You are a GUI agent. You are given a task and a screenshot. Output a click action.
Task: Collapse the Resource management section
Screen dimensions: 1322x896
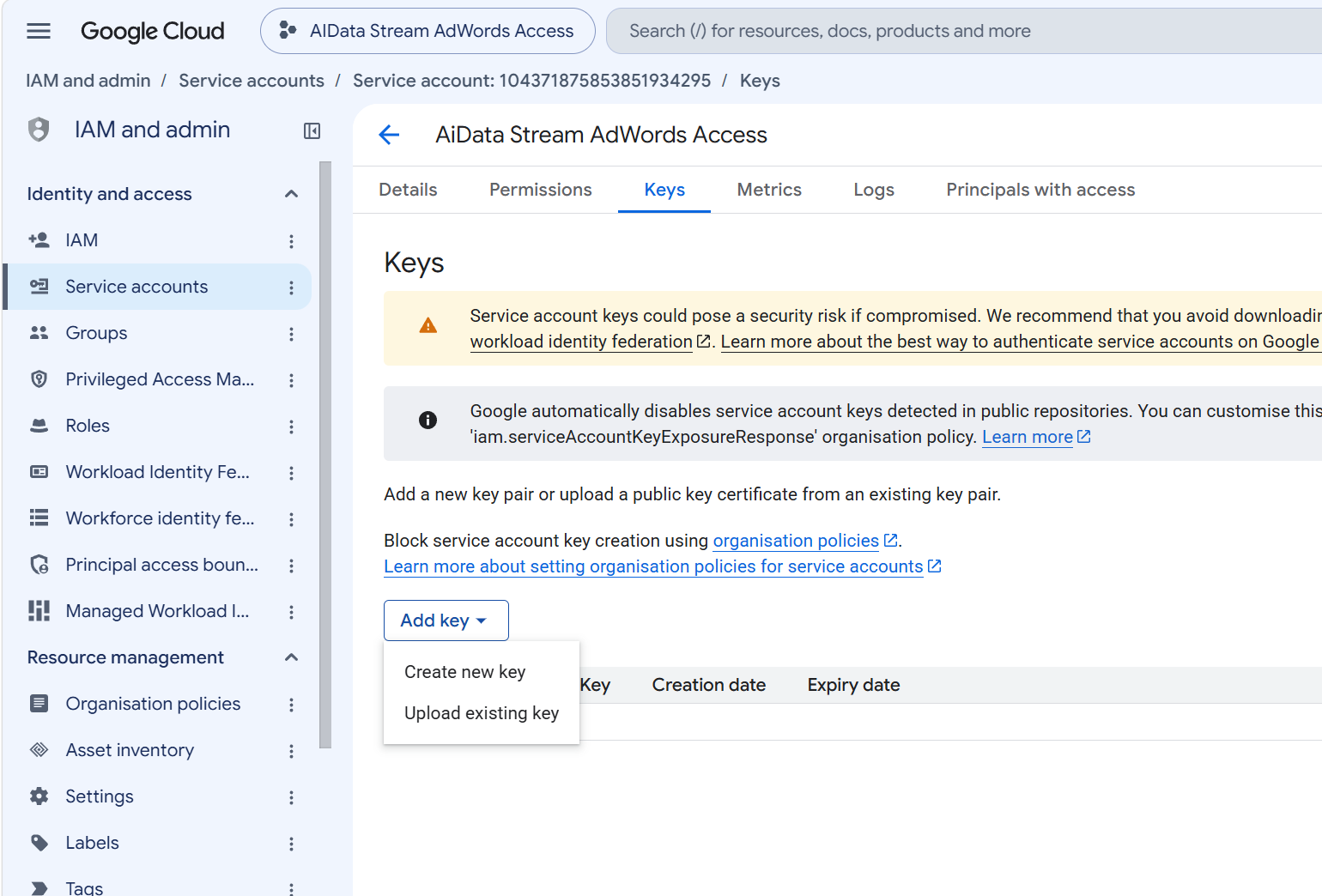click(x=291, y=657)
